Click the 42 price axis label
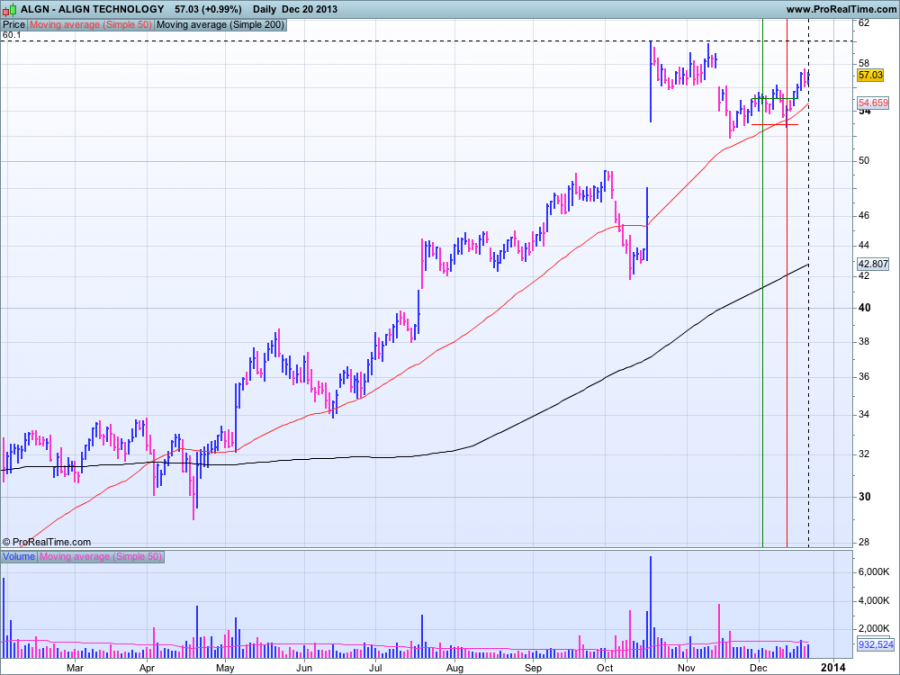This screenshot has width=900, height=675. coord(864,276)
